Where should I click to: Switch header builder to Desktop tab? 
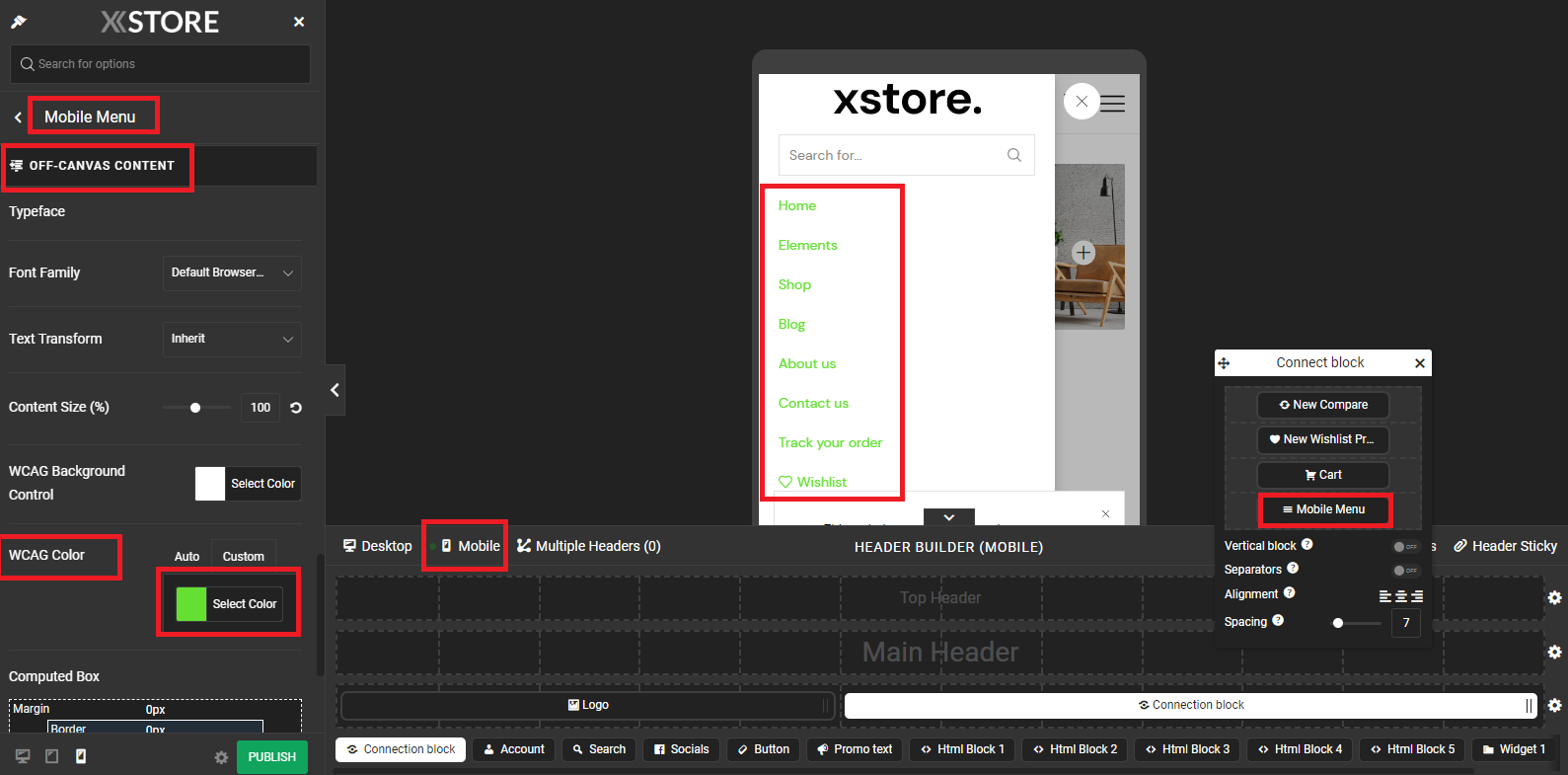[377, 546]
